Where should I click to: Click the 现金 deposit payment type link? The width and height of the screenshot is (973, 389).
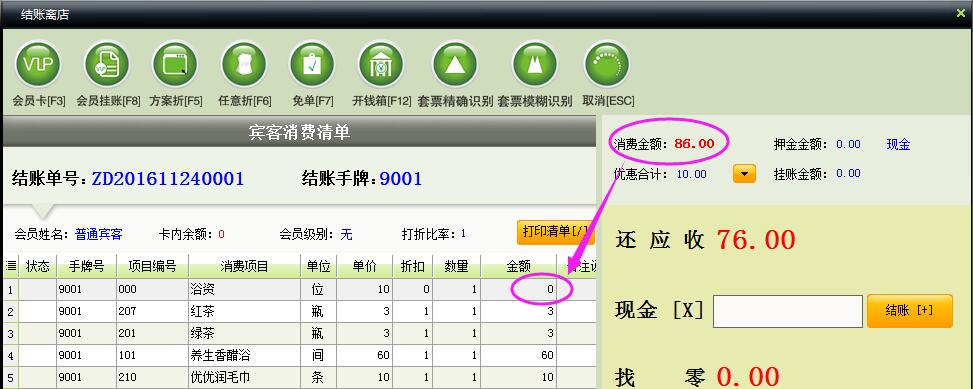898,145
